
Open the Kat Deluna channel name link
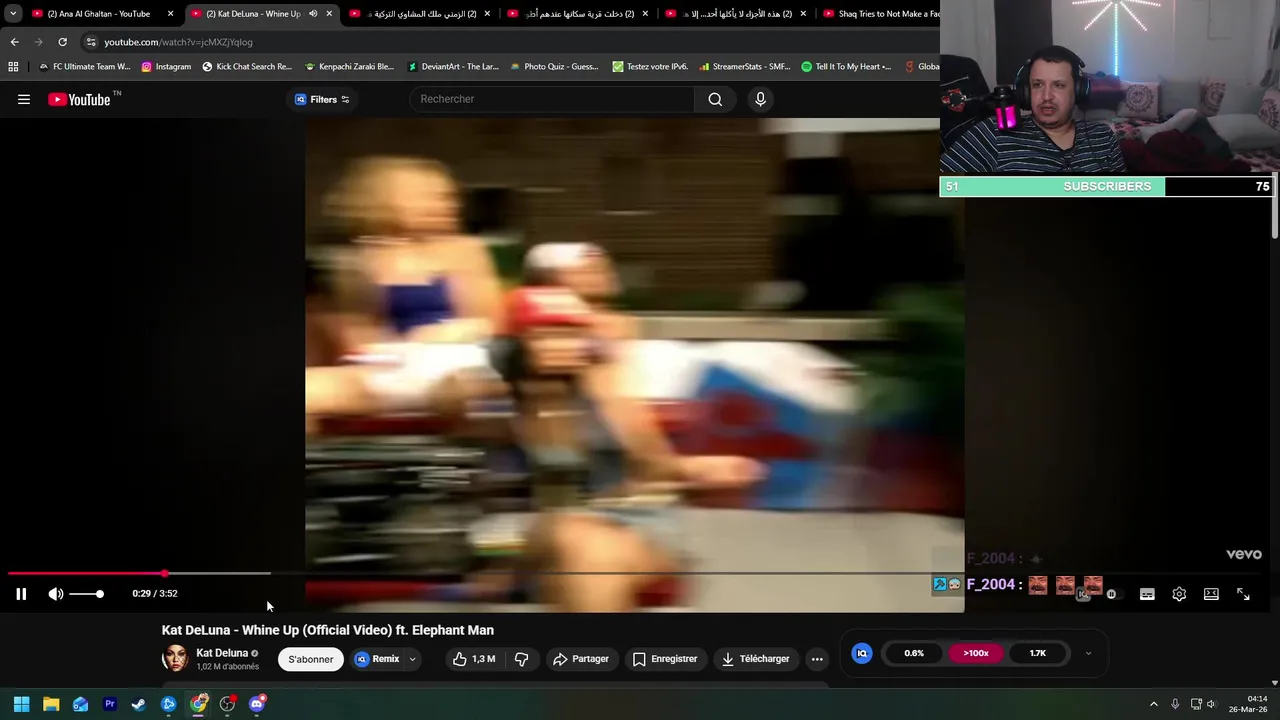222,653
